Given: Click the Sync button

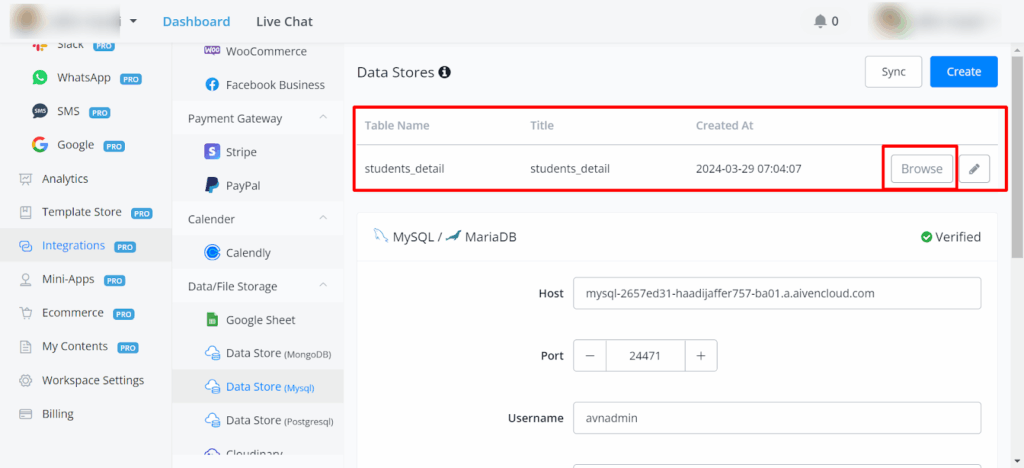Looking at the screenshot, I should click(x=893, y=72).
